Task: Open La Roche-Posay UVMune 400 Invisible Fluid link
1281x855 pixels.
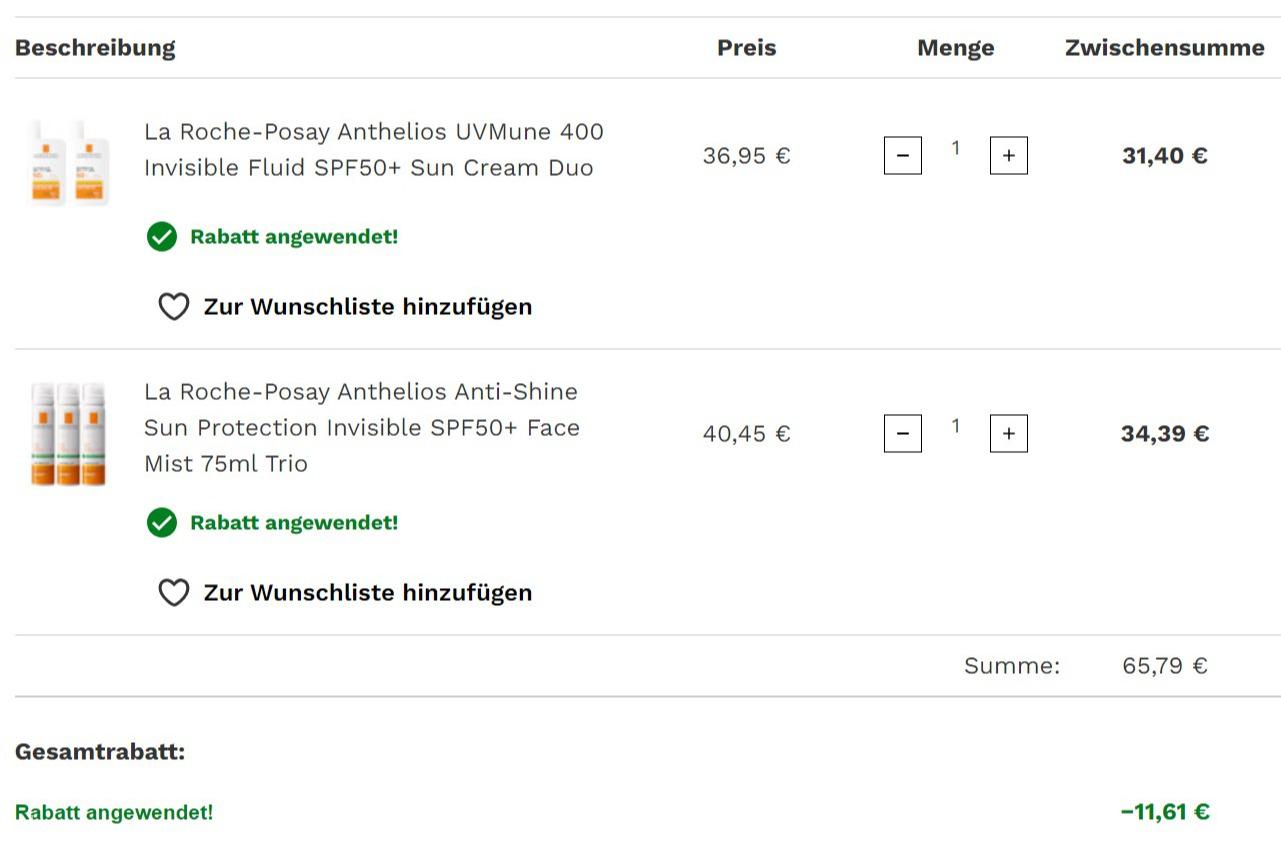Action: click(x=374, y=150)
